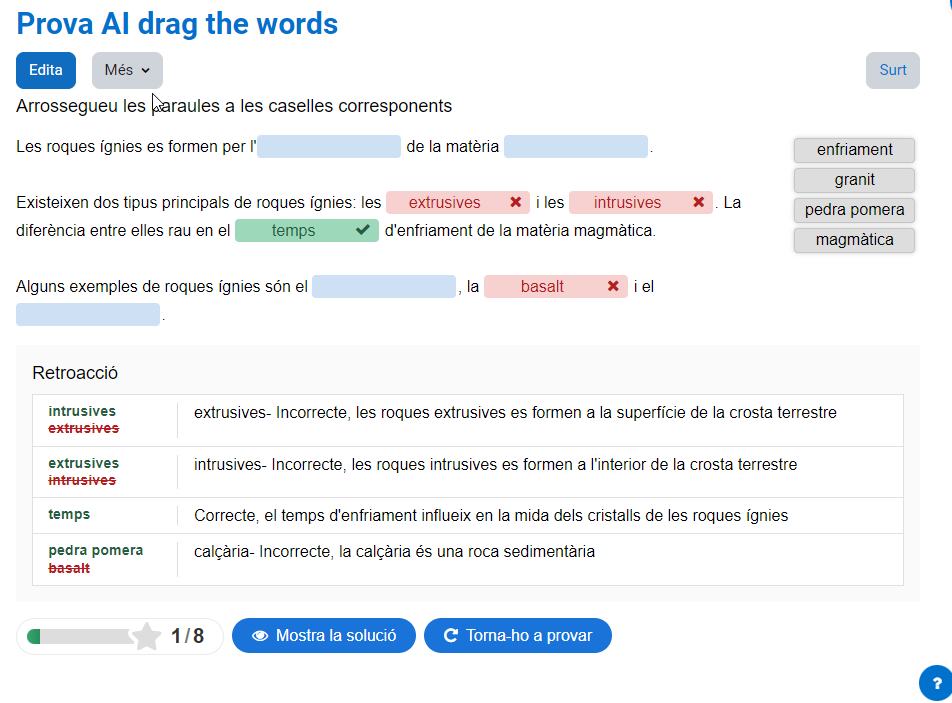Click the last empty blank in the exercise
The width and height of the screenshot is (952, 703).
[x=88, y=315]
